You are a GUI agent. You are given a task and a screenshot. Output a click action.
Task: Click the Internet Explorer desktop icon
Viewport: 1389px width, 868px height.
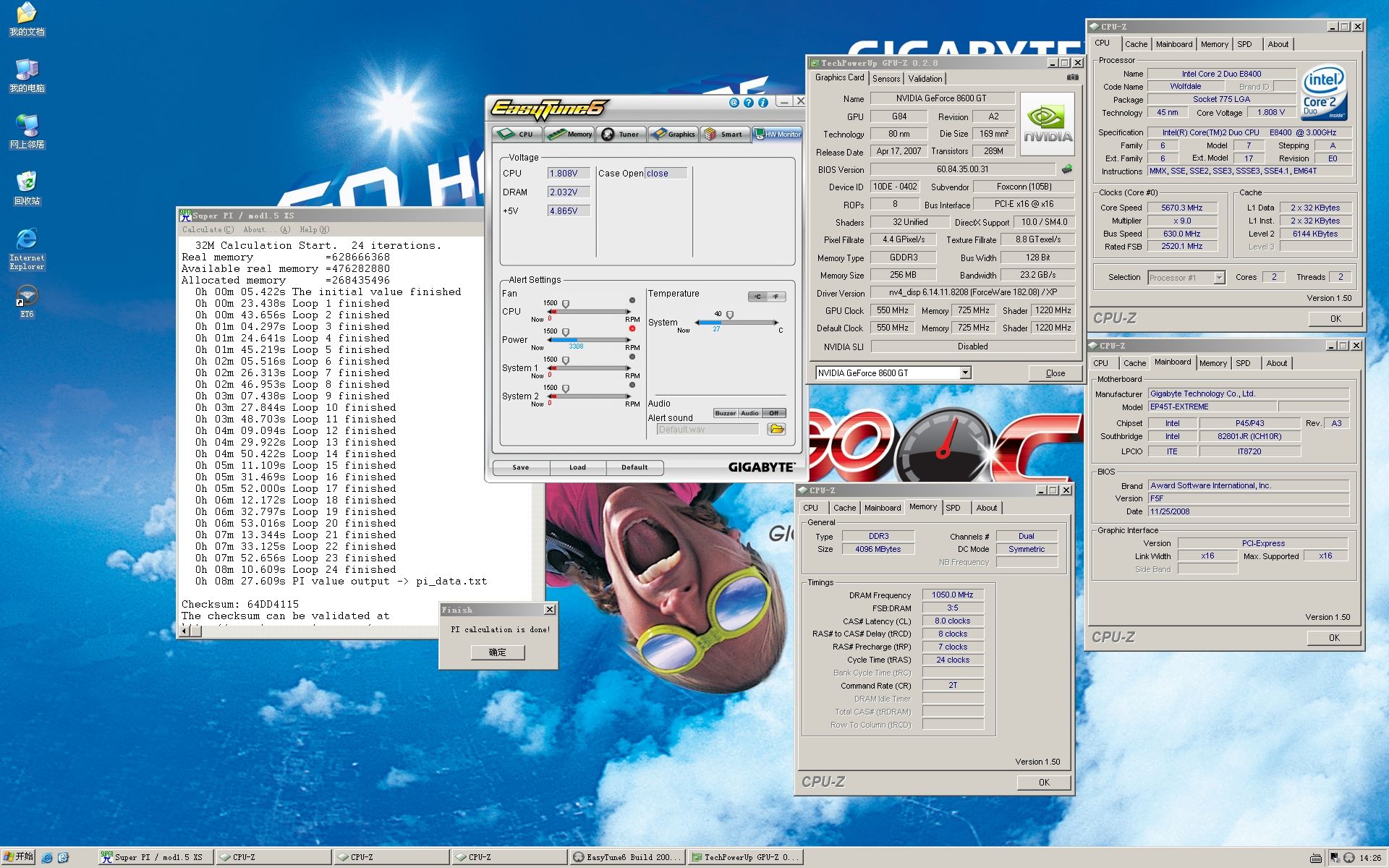[x=27, y=249]
